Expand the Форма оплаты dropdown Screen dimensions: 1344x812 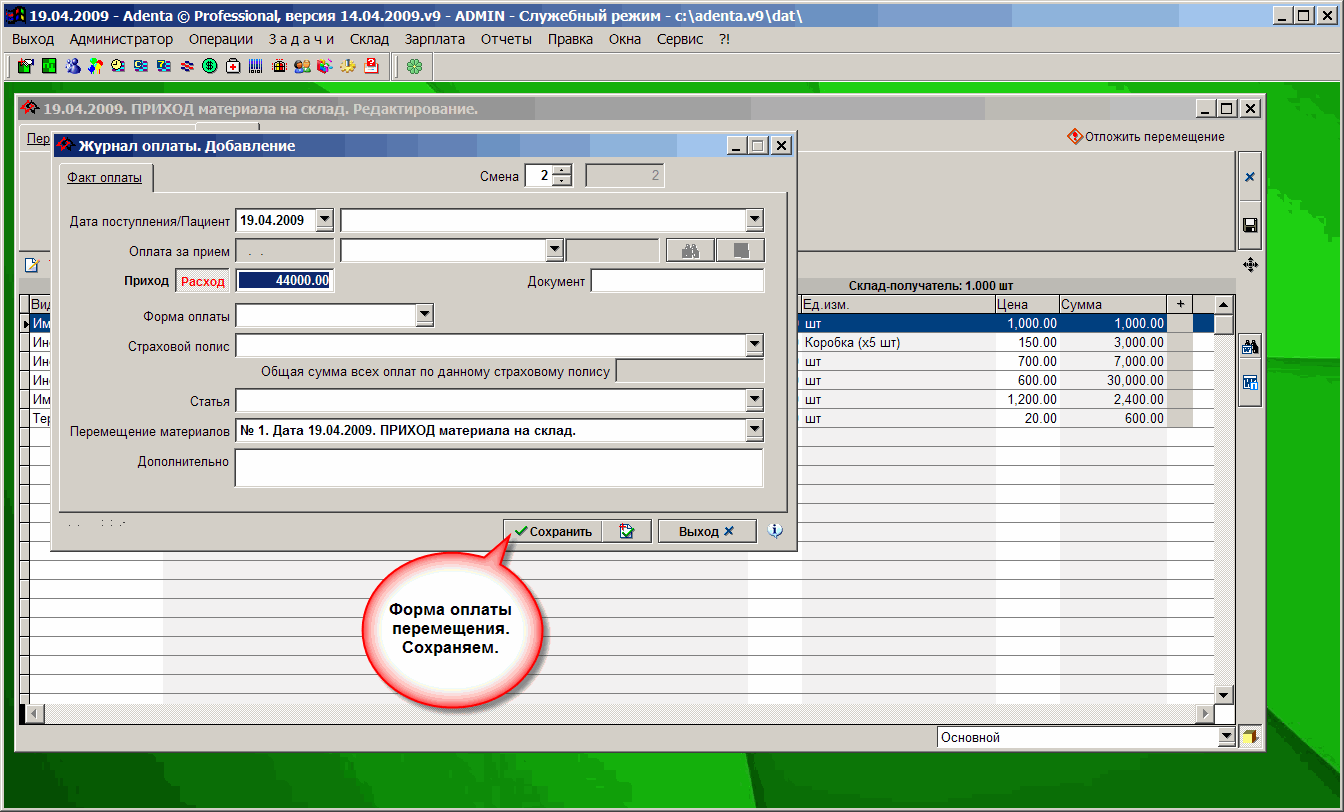pos(425,316)
